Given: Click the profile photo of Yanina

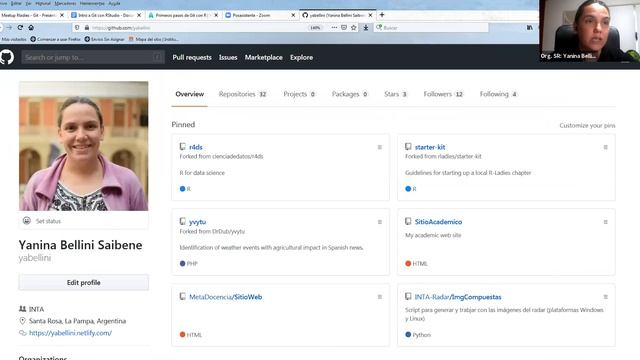Looking at the screenshot, I should coord(84,146).
